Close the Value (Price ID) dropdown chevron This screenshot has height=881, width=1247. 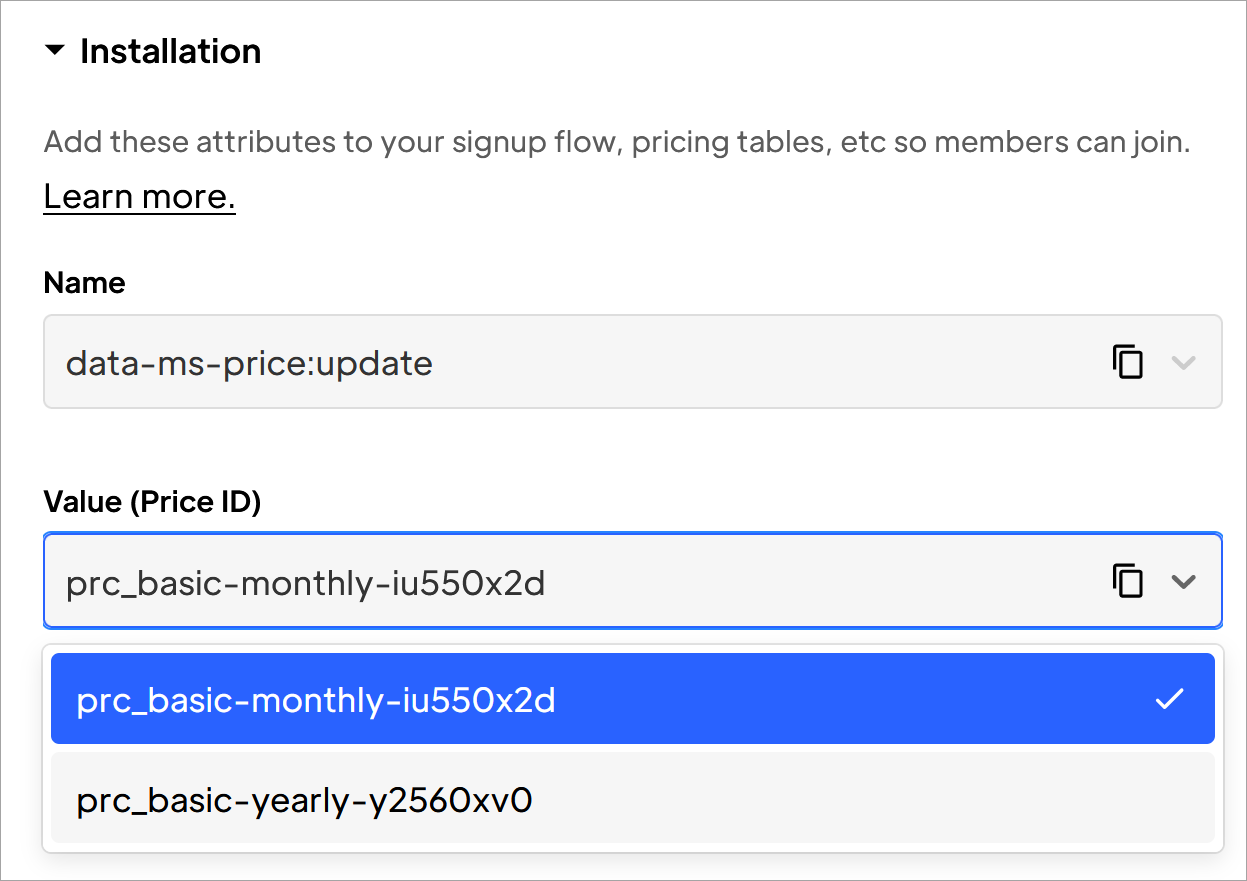(x=1184, y=582)
